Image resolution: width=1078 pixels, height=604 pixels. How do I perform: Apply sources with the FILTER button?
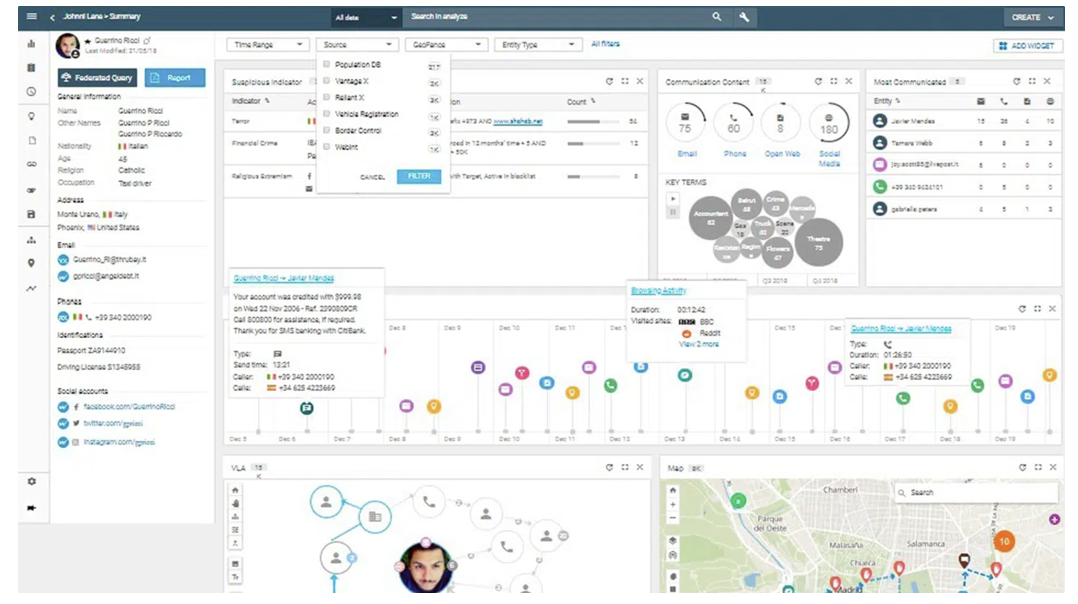(419, 177)
